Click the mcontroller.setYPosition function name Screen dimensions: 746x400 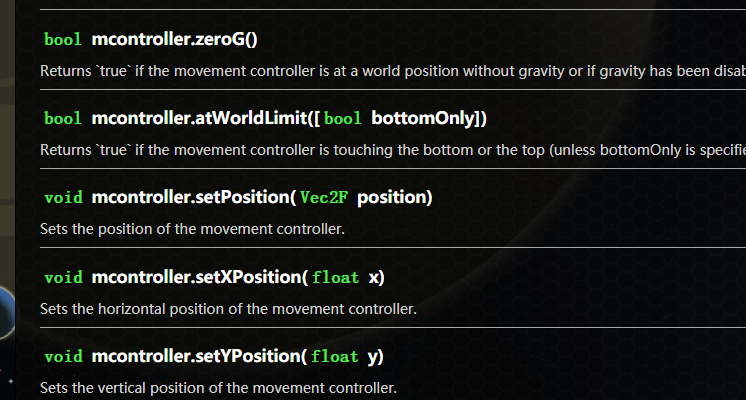pos(196,356)
